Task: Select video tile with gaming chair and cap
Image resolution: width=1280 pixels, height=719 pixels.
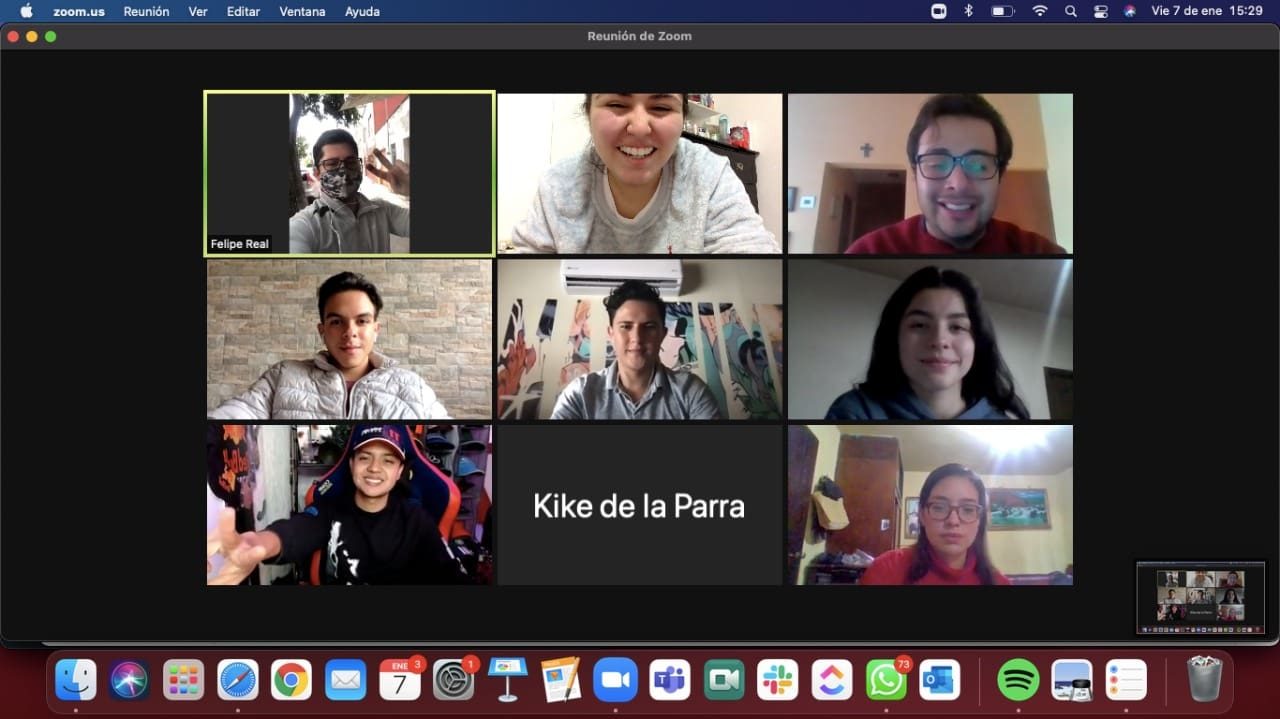Action: (x=349, y=505)
